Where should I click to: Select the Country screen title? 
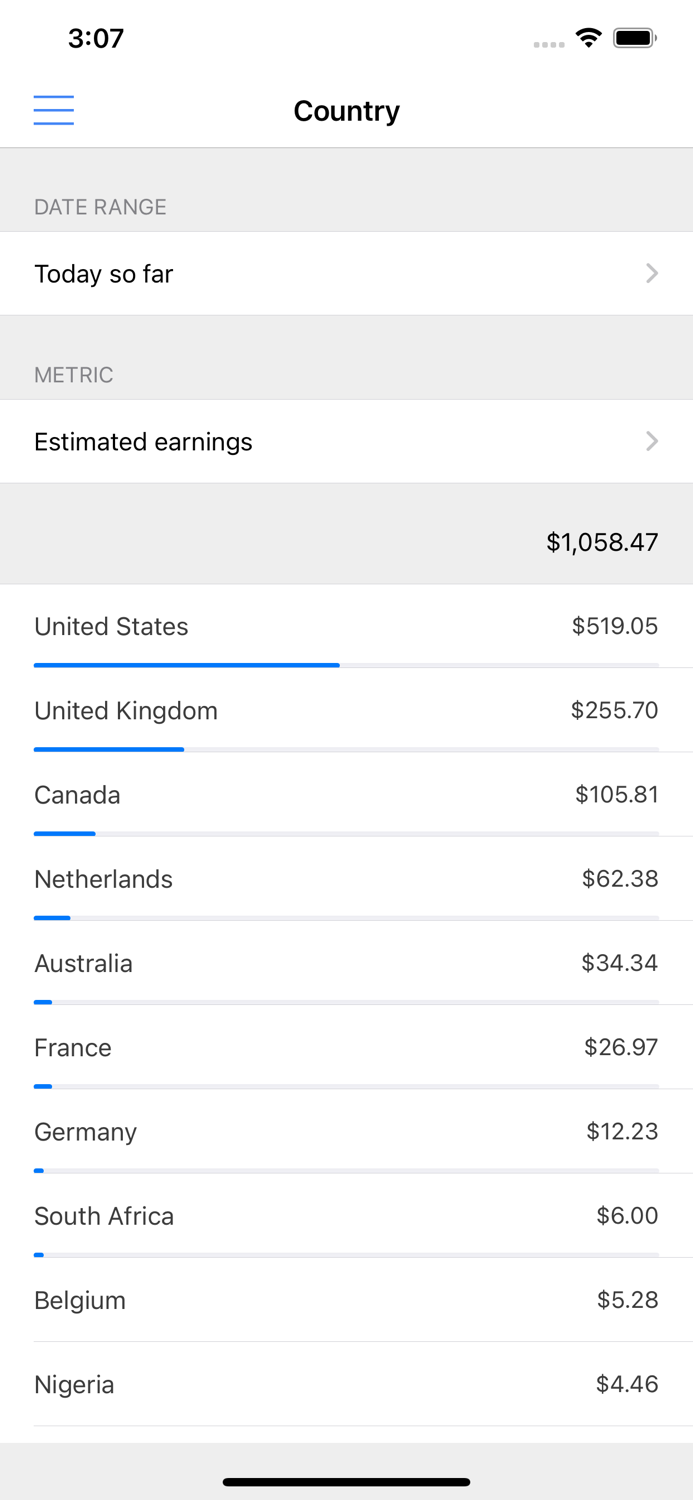(346, 111)
